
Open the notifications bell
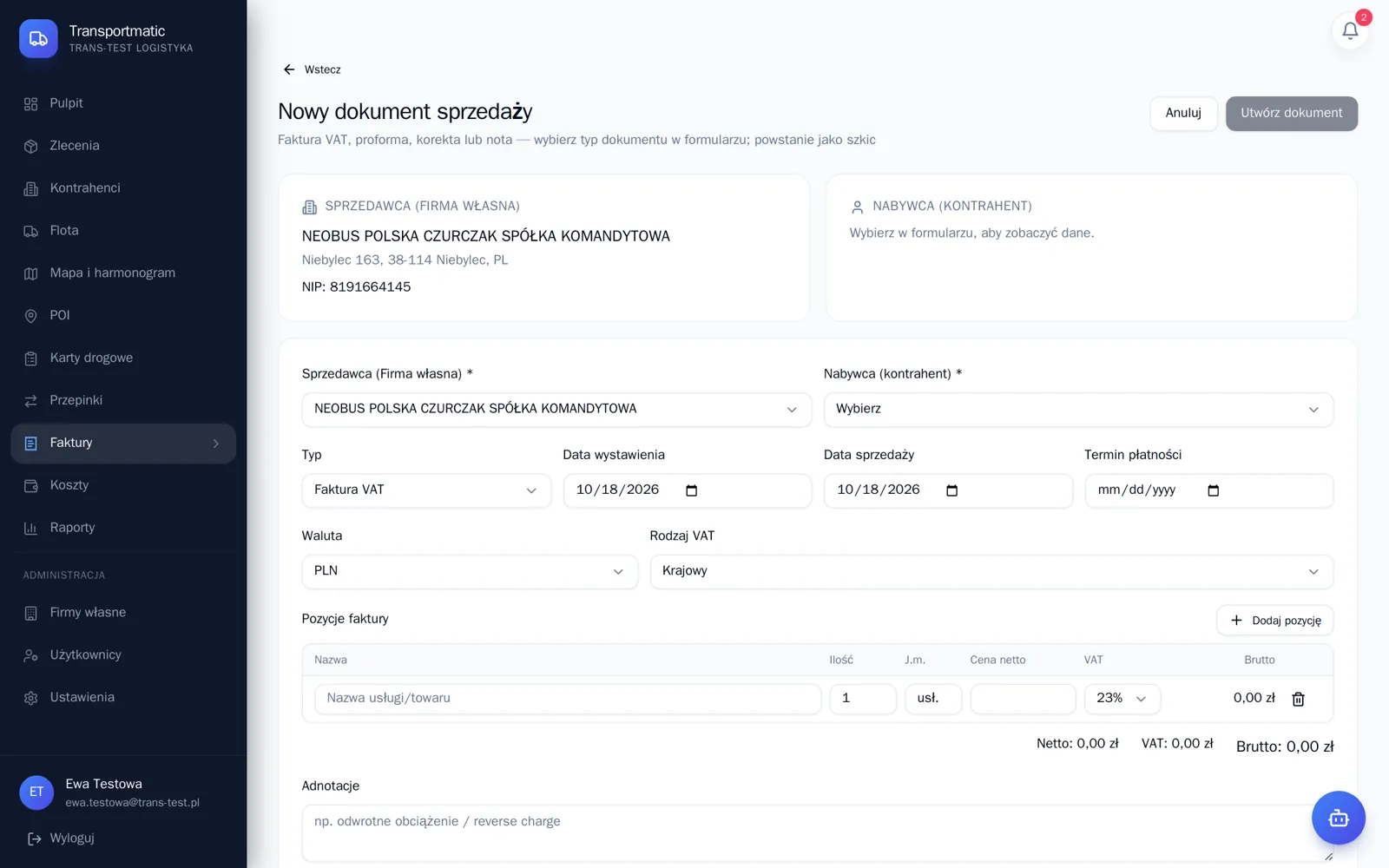(x=1350, y=31)
